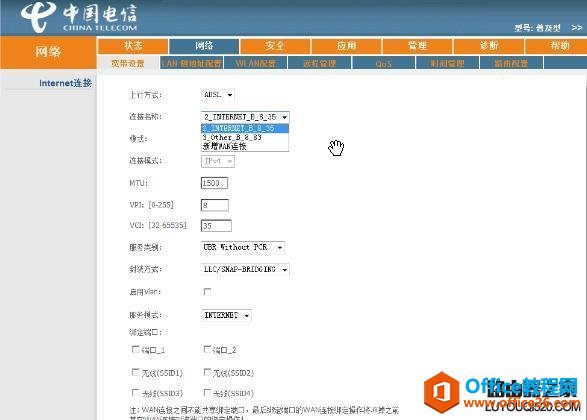Check the 无线(SSID2) checkbox
This screenshot has height=420, width=587.
pyautogui.click(x=207, y=372)
